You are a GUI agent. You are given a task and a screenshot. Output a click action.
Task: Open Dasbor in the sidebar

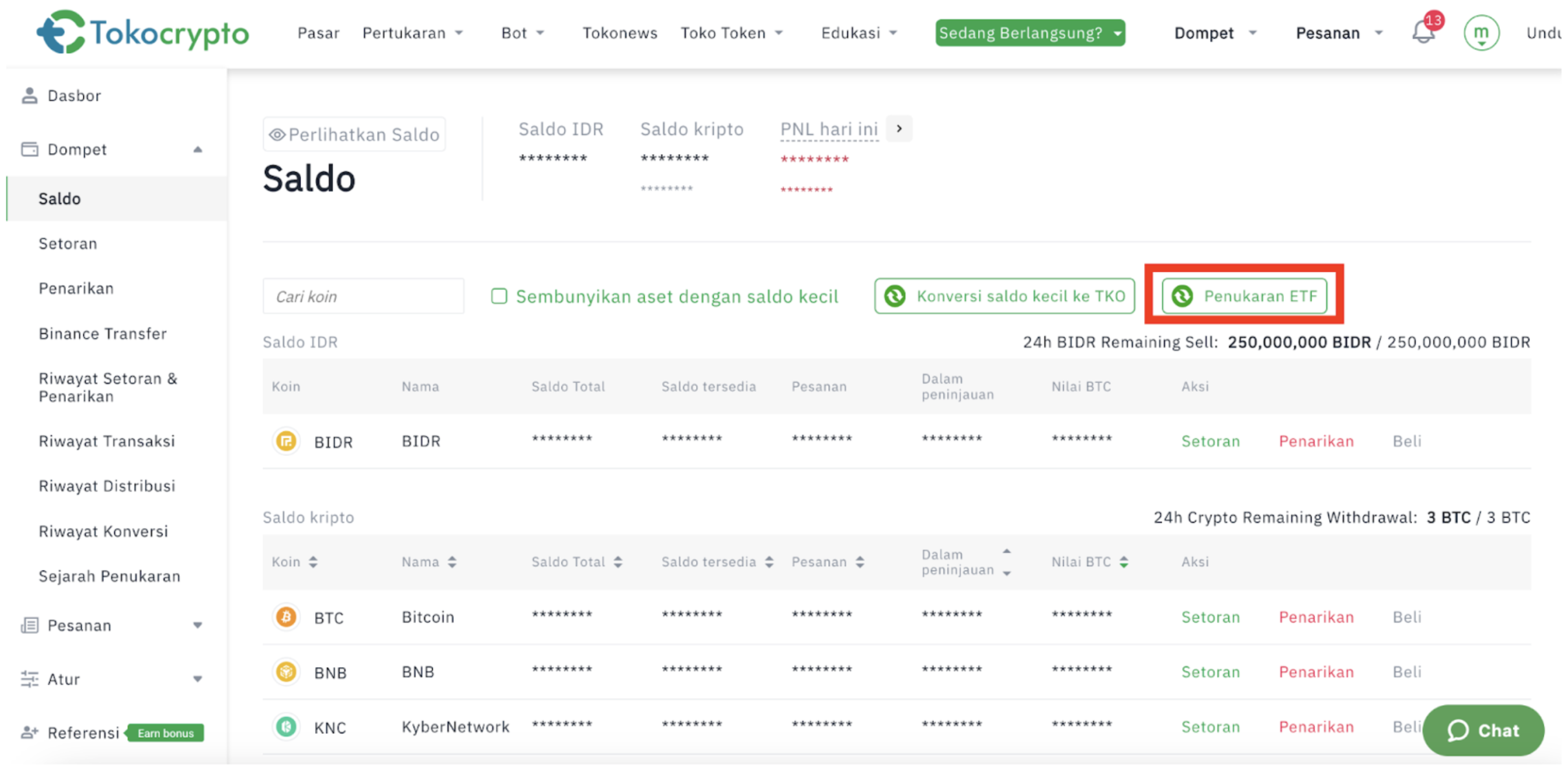[74, 96]
